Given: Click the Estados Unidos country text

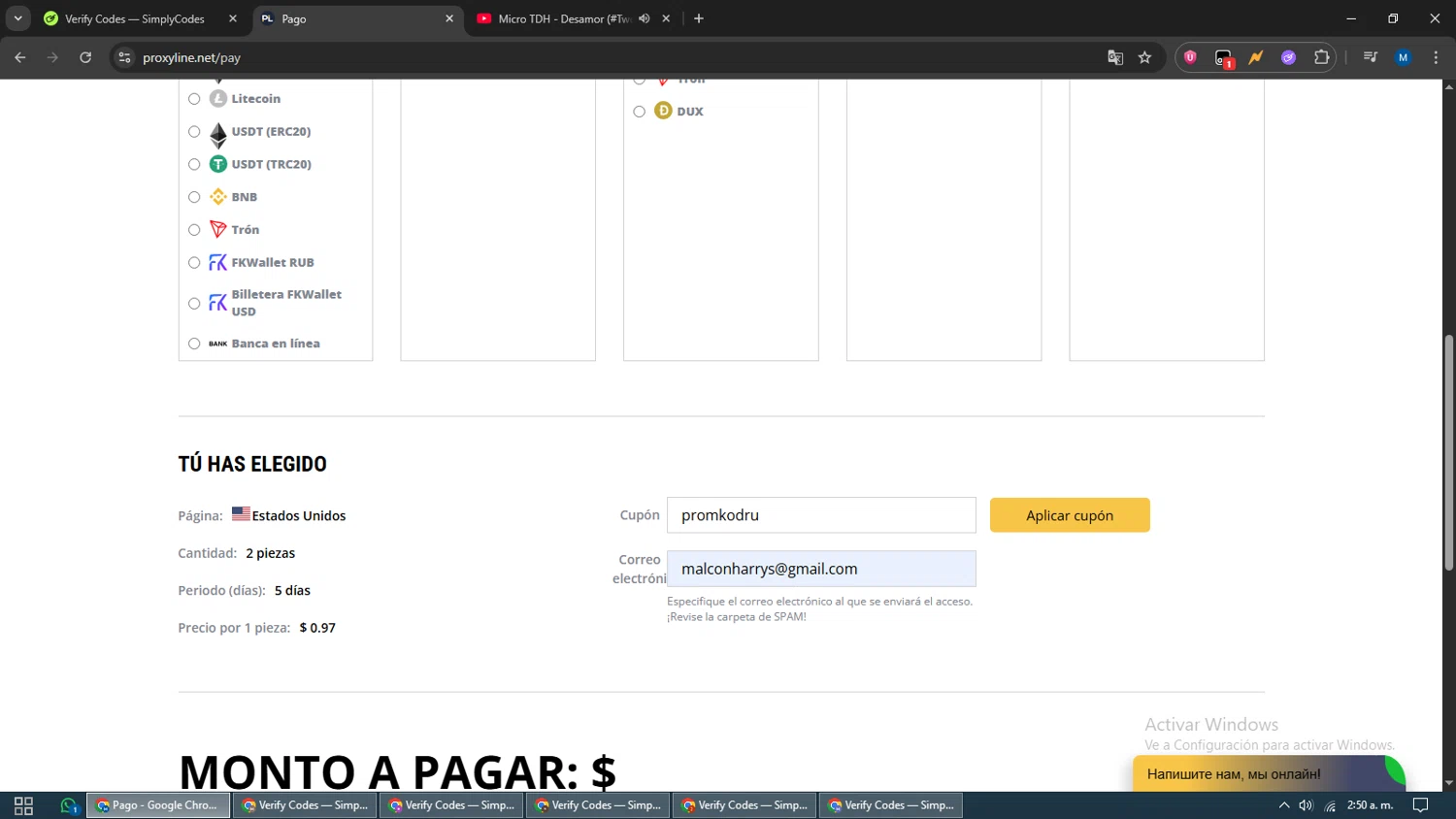Looking at the screenshot, I should [x=299, y=516].
